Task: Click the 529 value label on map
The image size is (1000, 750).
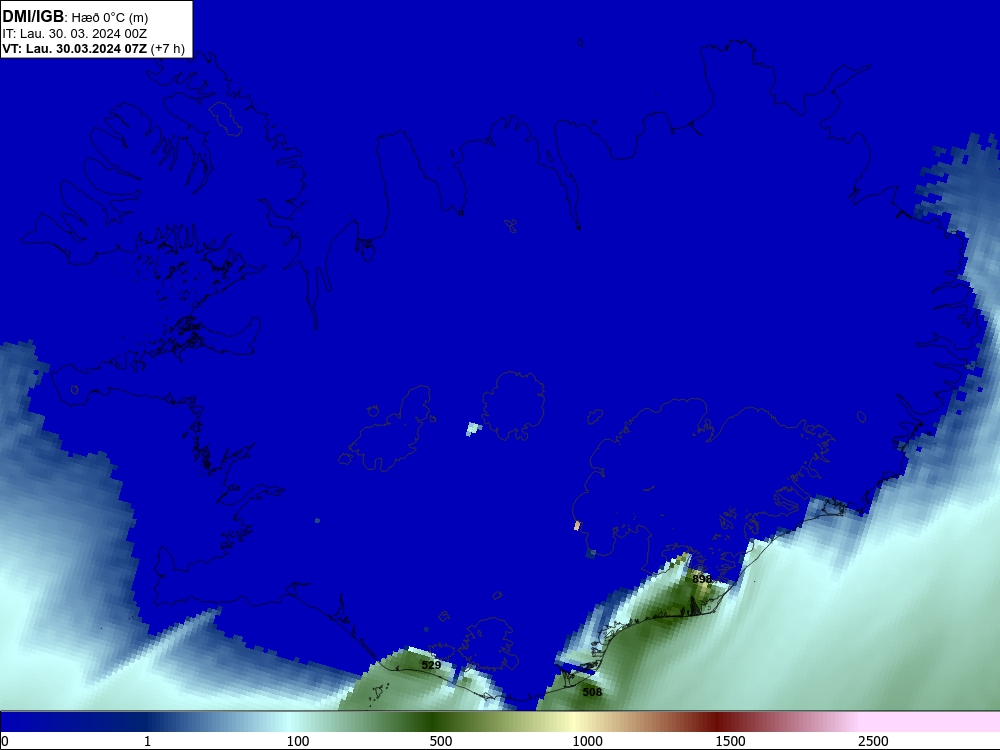Action: [431, 665]
